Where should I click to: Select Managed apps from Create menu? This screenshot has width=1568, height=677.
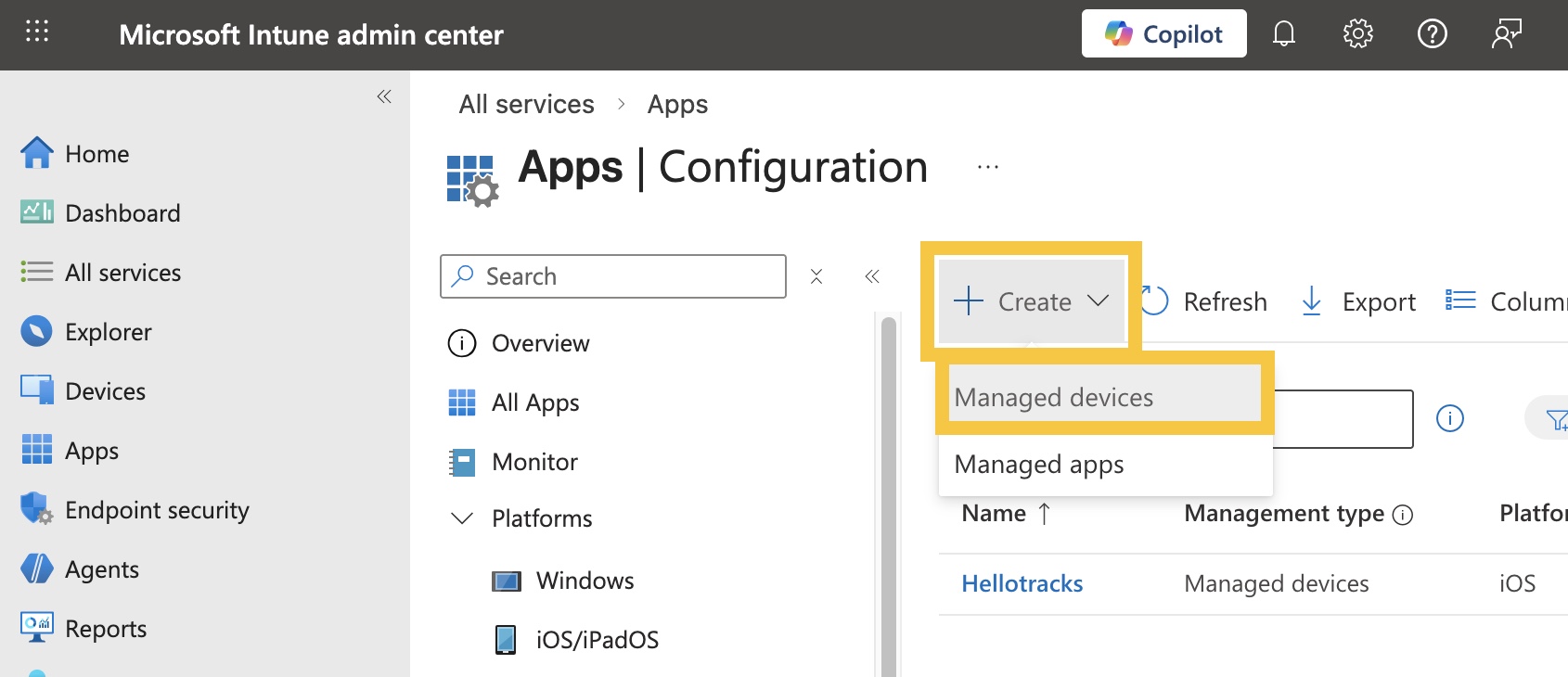pyautogui.click(x=1039, y=465)
